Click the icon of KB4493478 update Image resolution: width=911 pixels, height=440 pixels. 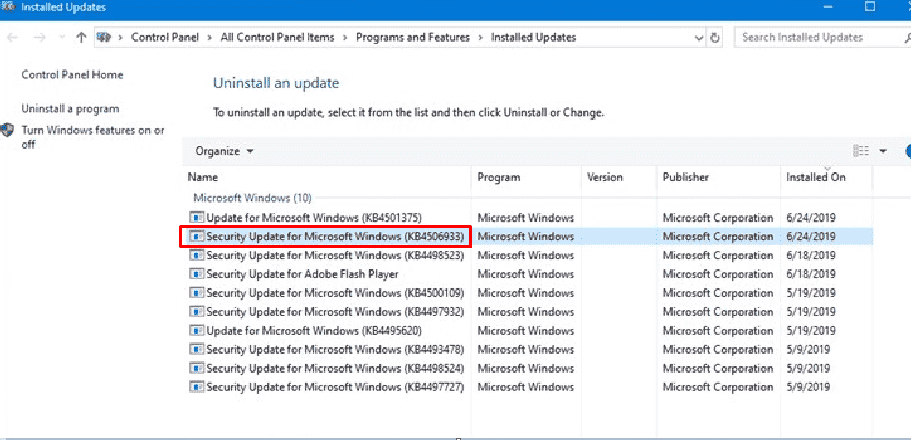(x=198, y=349)
